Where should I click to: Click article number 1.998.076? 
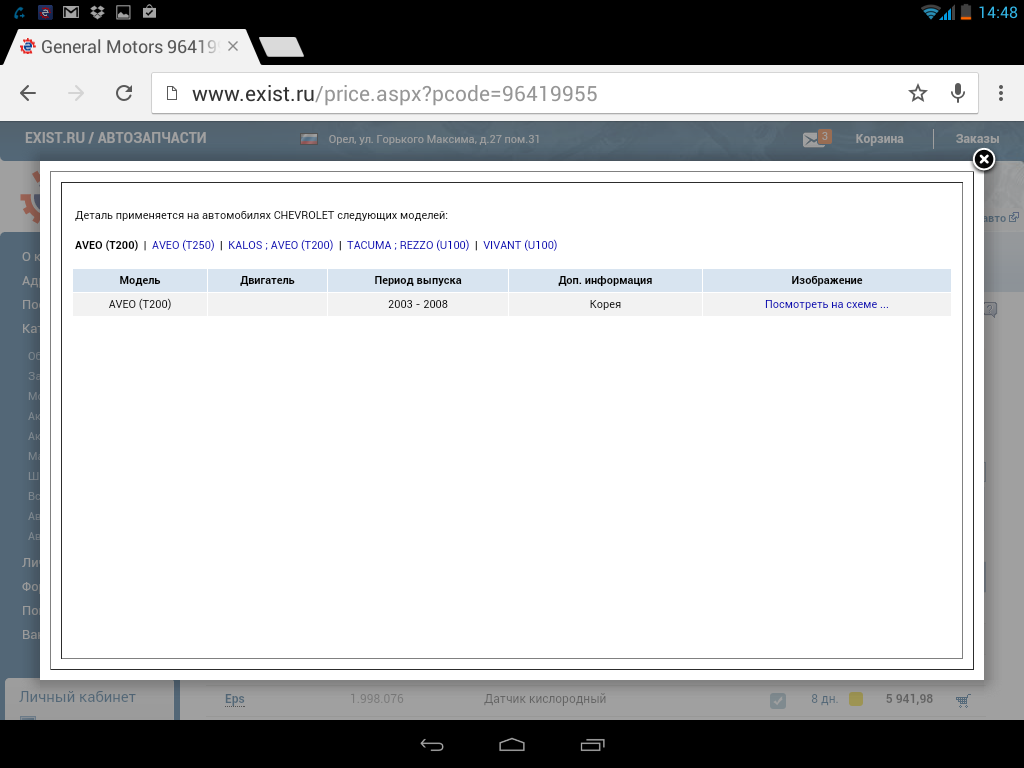click(376, 699)
